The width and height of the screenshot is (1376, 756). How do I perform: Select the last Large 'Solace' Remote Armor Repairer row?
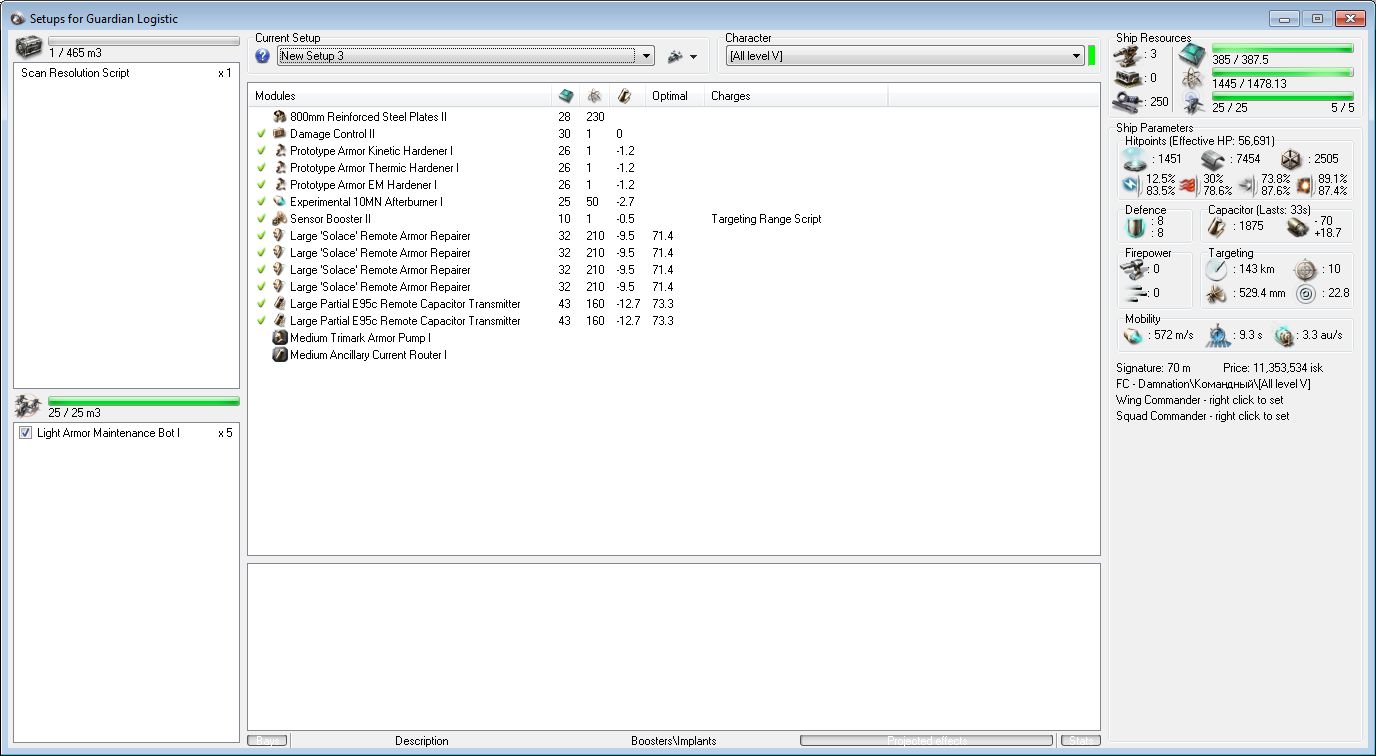pos(673,287)
